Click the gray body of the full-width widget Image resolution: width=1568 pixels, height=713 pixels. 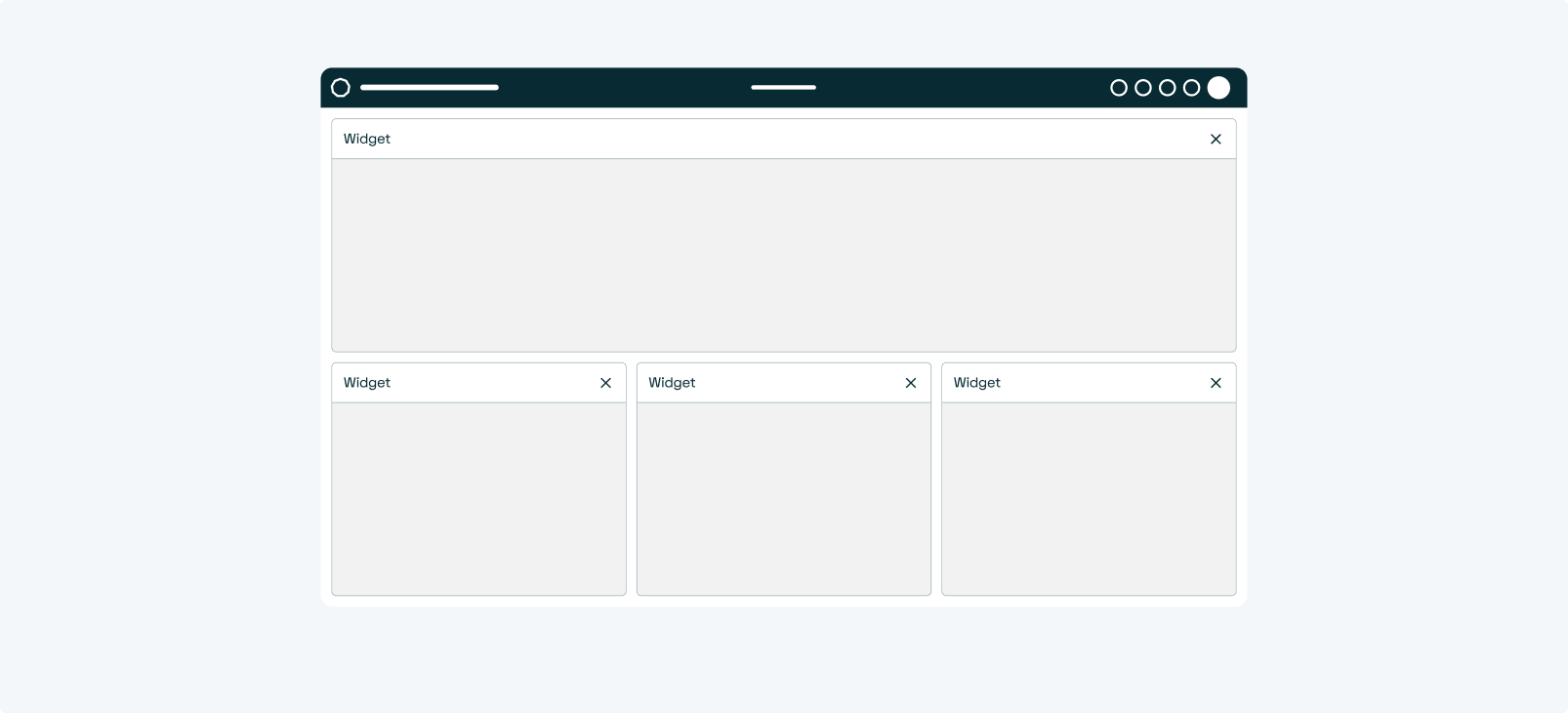coord(784,255)
